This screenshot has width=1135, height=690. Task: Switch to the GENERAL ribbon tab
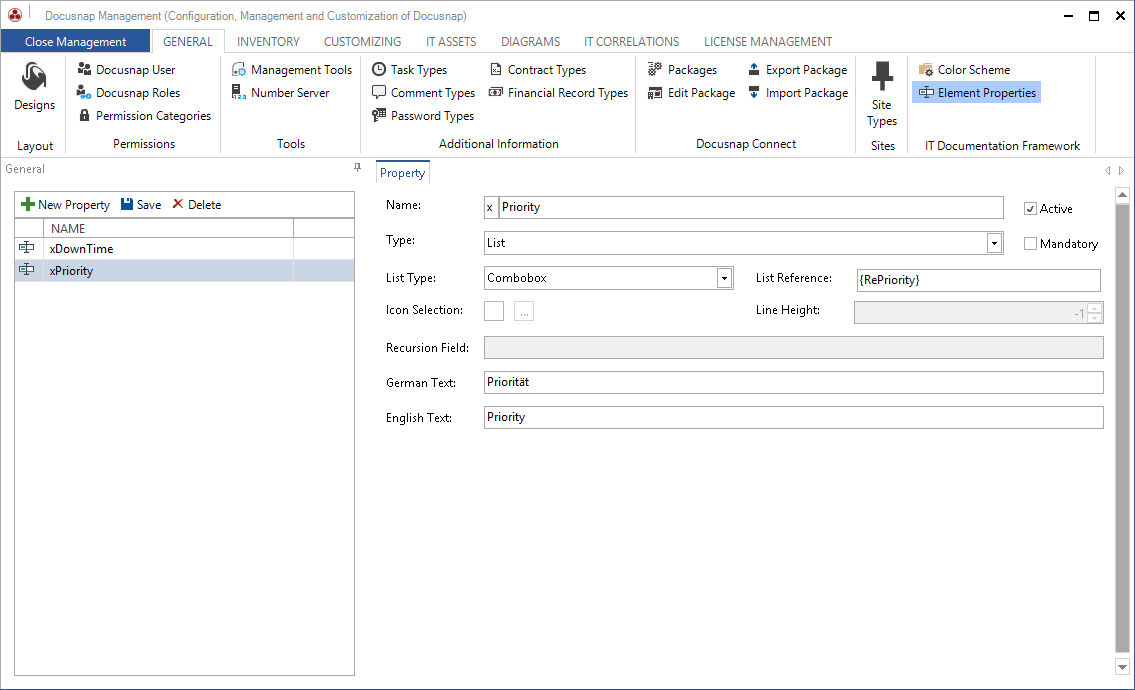click(x=187, y=42)
